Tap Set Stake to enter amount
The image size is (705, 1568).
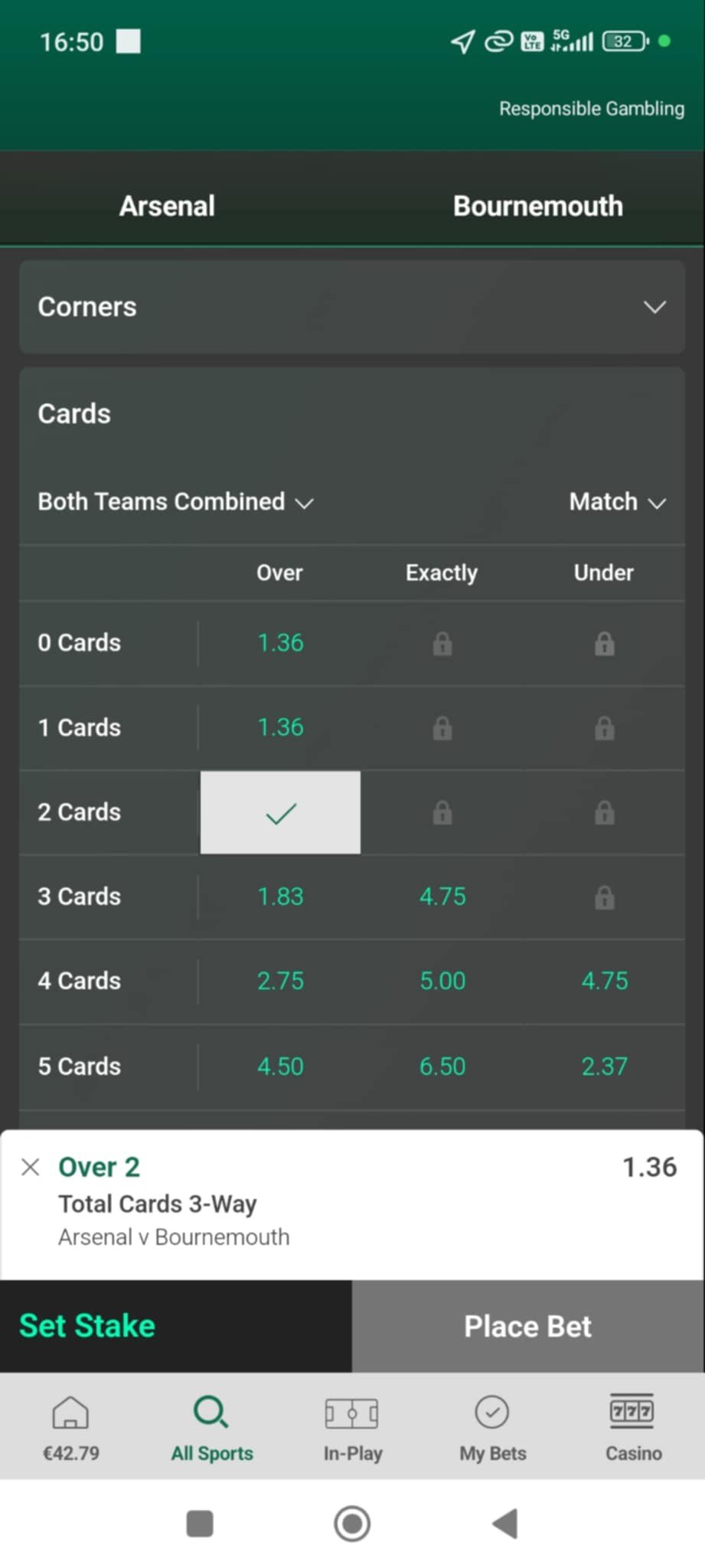point(87,1326)
